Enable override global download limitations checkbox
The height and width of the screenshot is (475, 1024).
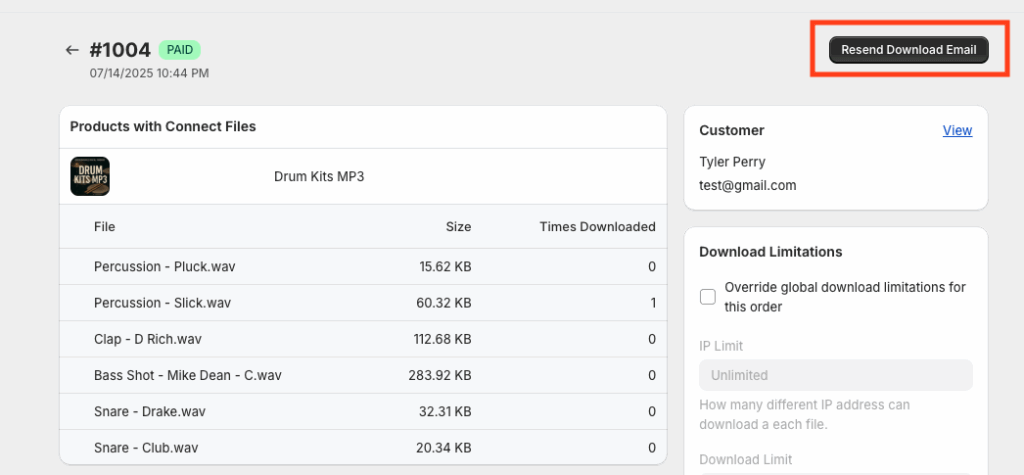(x=708, y=297)
